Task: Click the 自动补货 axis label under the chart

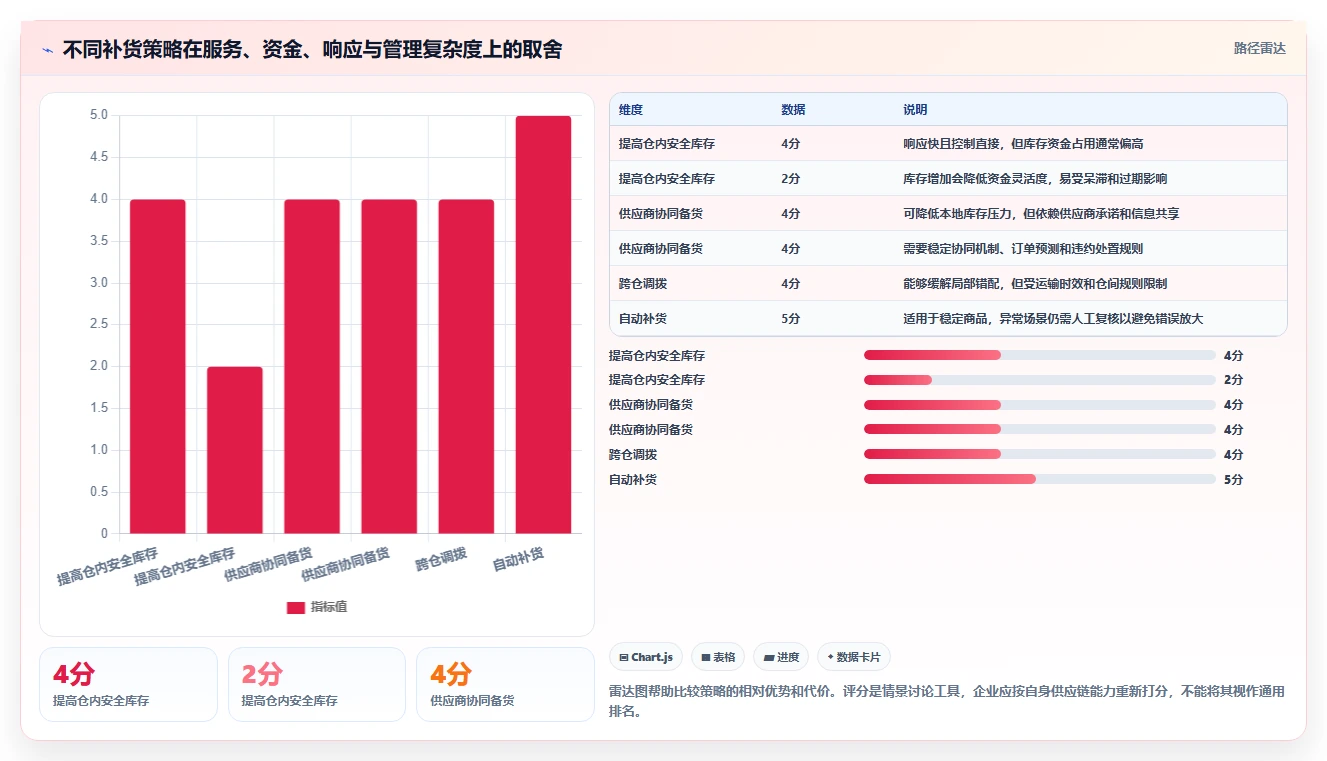Action: [518, 560]
